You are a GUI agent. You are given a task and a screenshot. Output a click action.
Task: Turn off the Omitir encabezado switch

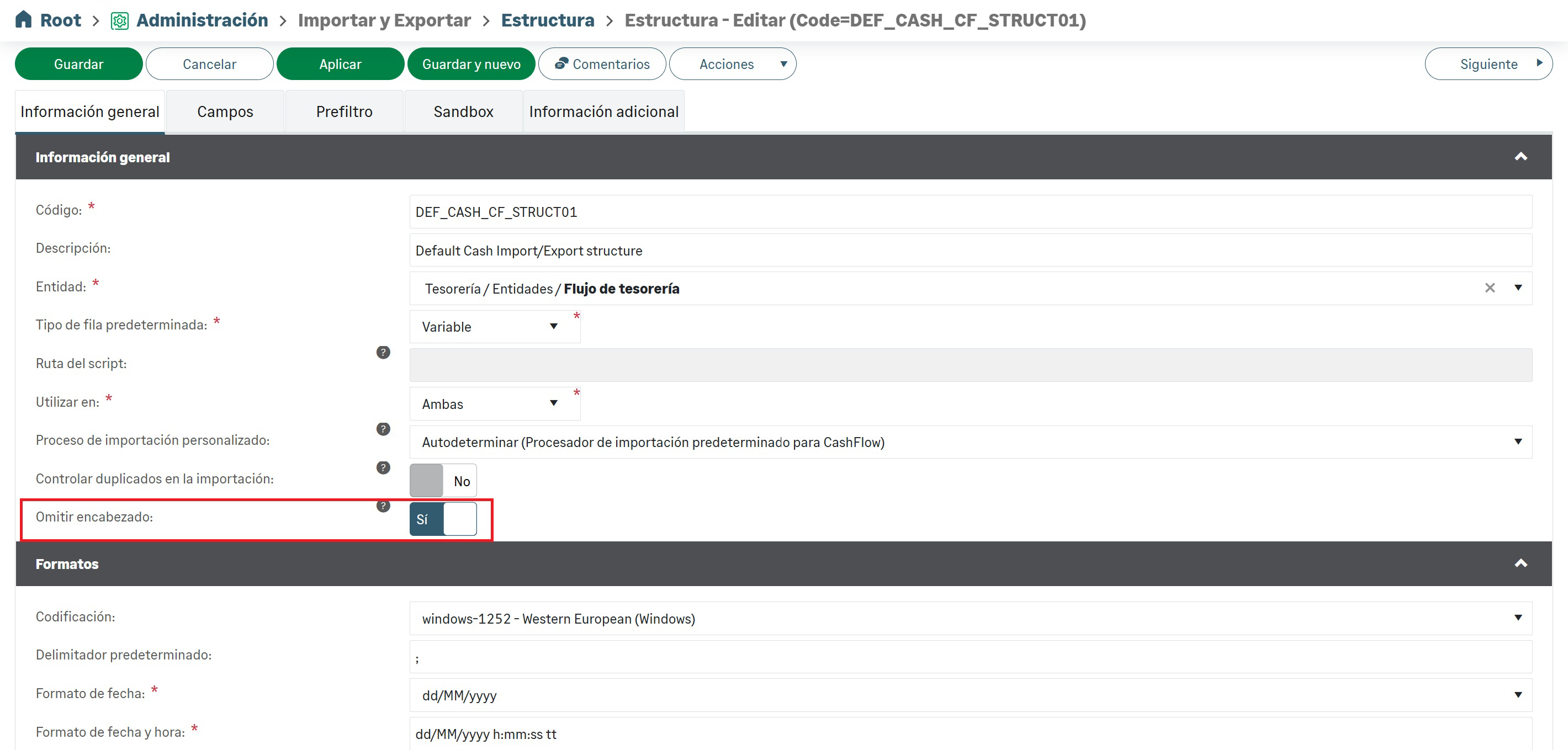coord(443,519)
